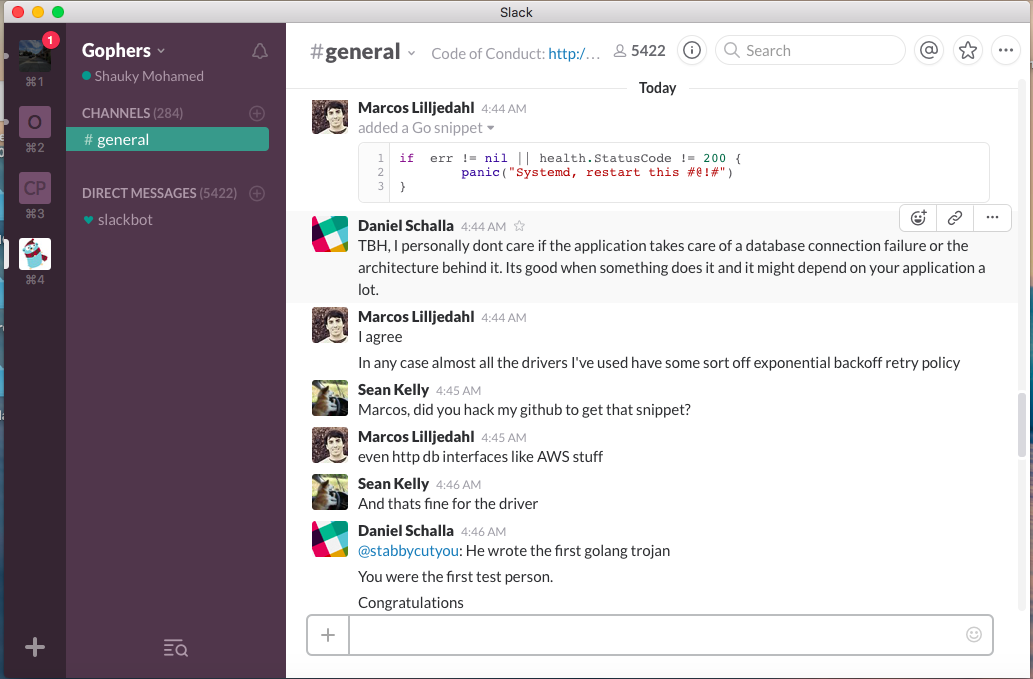Click Sean Kelly's avatar at 4:46 AM

pyautogui.click(x=329, y=492)
